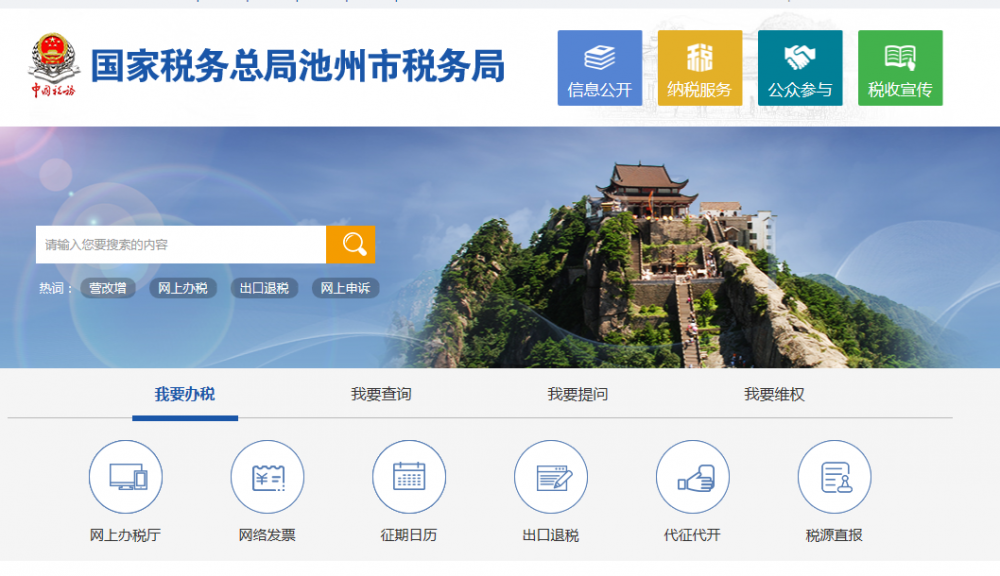
Task: Open the 网上办税 hot word link
Action: pos(183,288)
